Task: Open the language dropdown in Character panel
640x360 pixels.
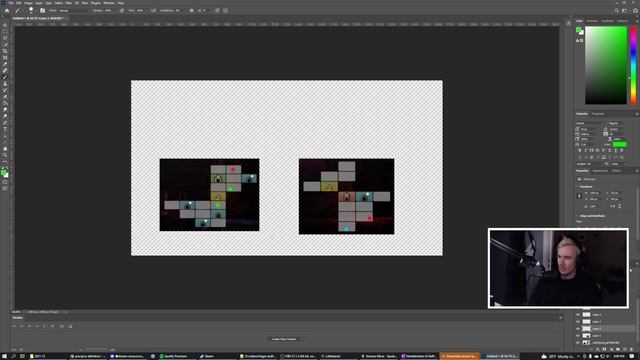Action: click(x=589, y=164)
